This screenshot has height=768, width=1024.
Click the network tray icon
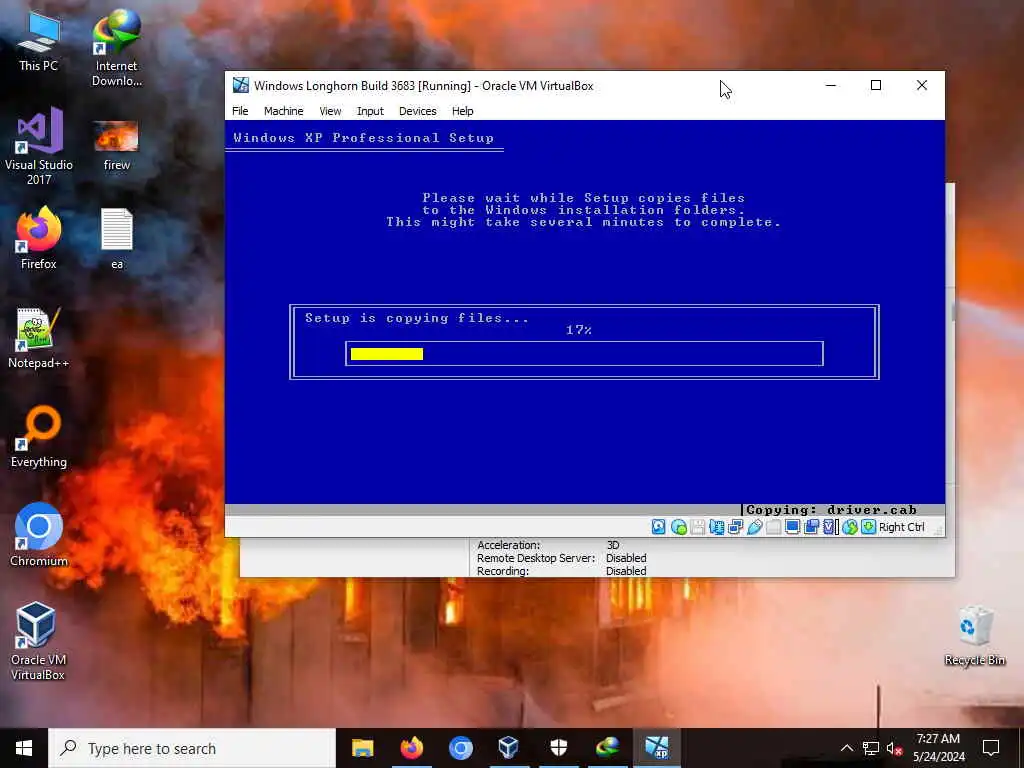pyautogui.click(x=871, y=748)
